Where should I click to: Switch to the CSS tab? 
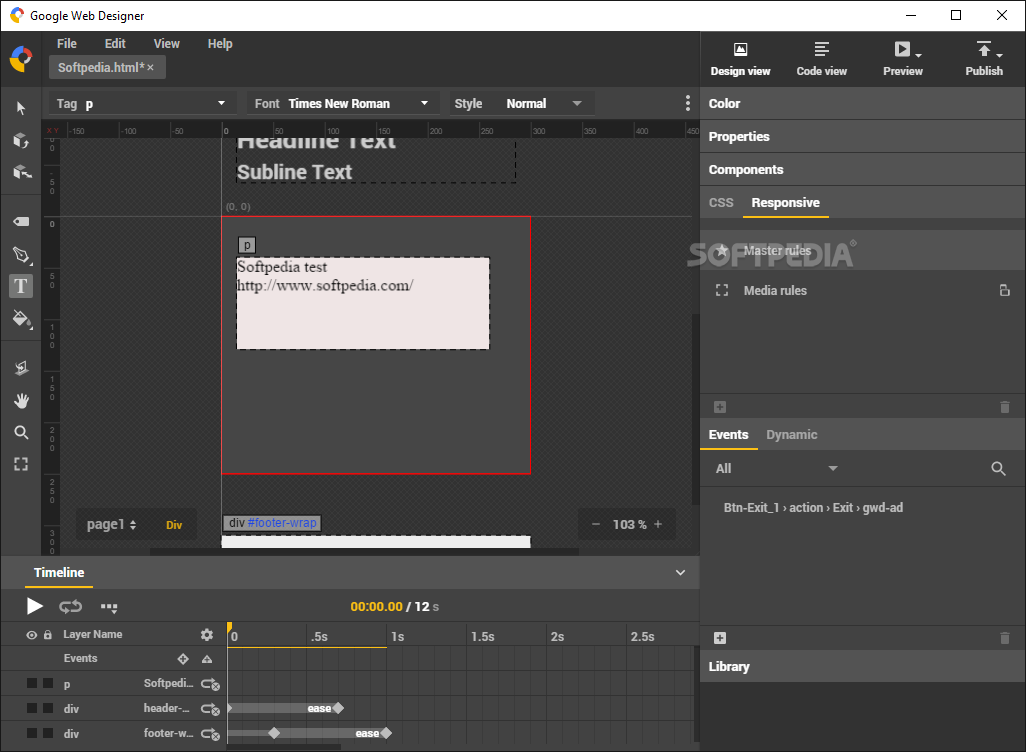721,203
